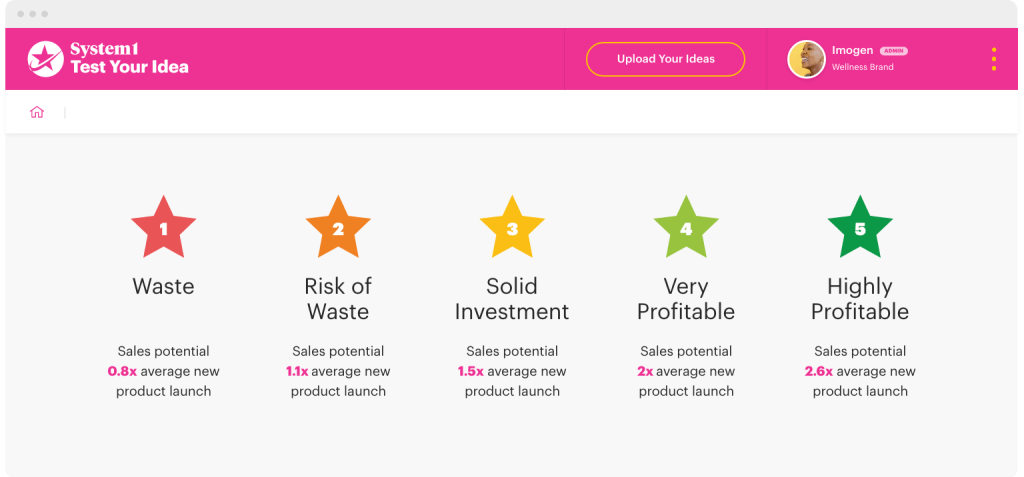Click the 2.6x sales potential text
Screen dimensions: 1024x477
[x=818, y=372]
